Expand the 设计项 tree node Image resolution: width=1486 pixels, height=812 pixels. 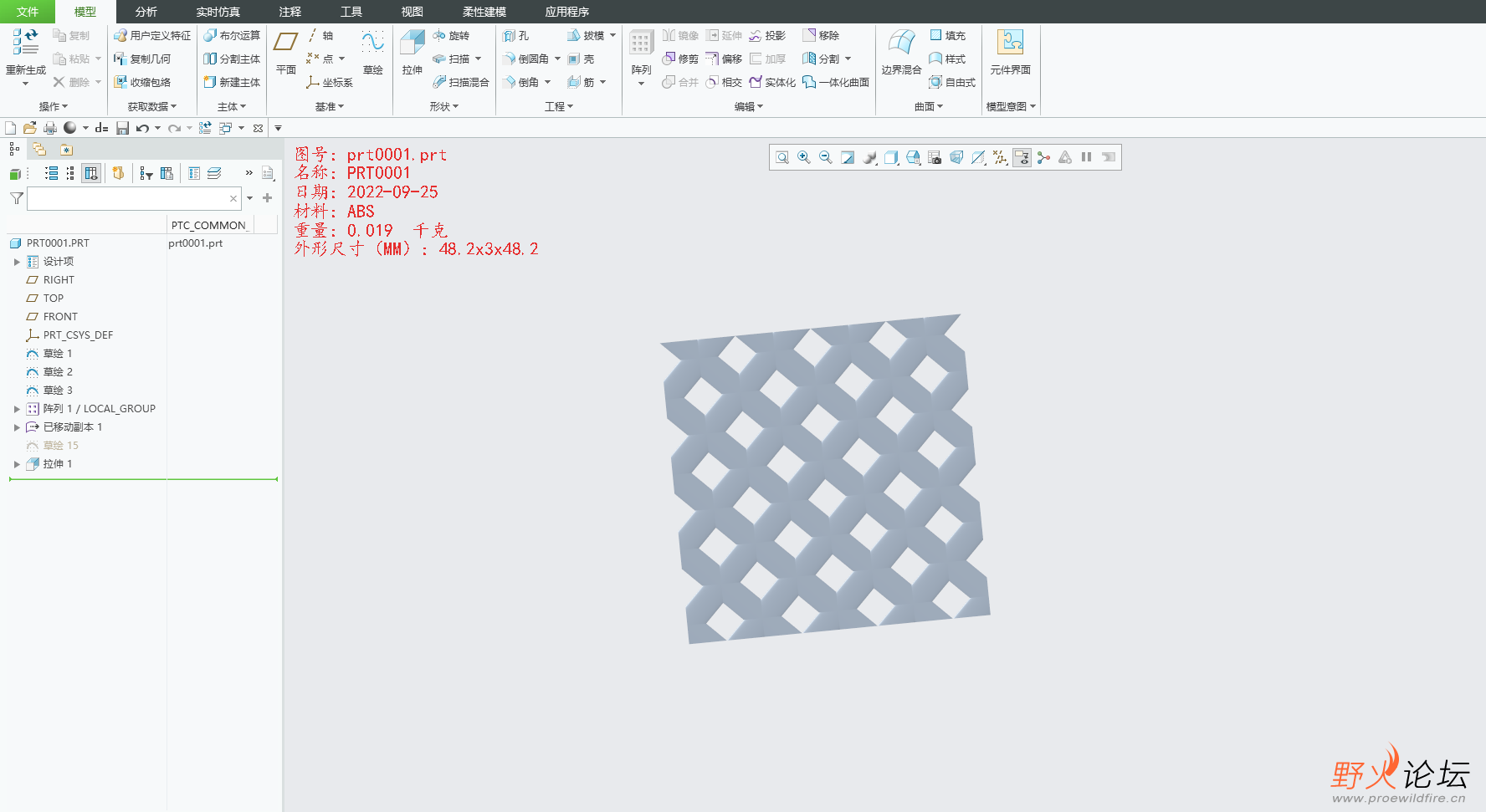click(x=17, y=262)
